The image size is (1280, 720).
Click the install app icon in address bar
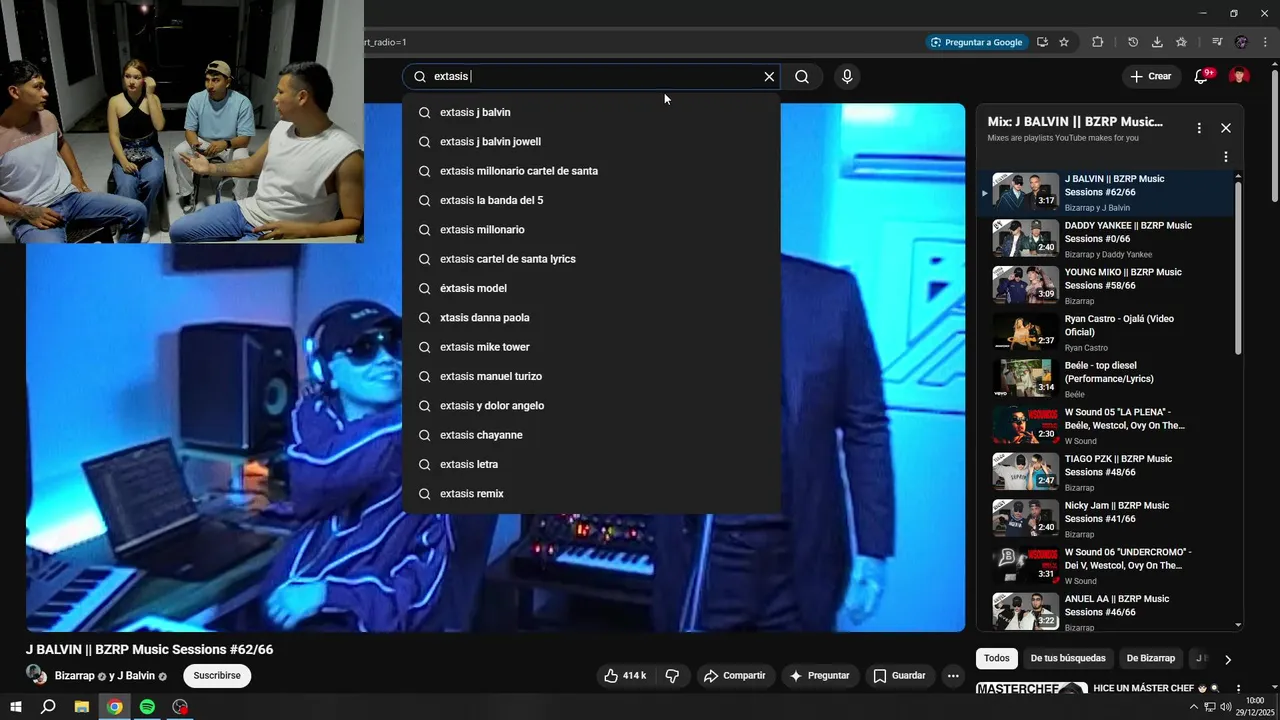point(1042,42)
